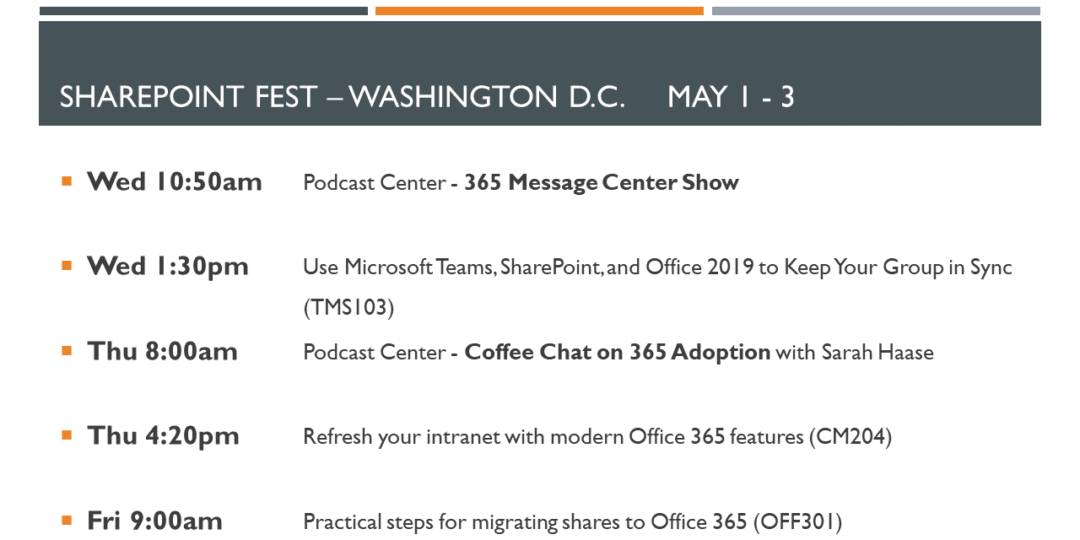This screenshot has width=1080, height=540.
Task: Click the light gray accent bar at top right
Action: point(875,11)
